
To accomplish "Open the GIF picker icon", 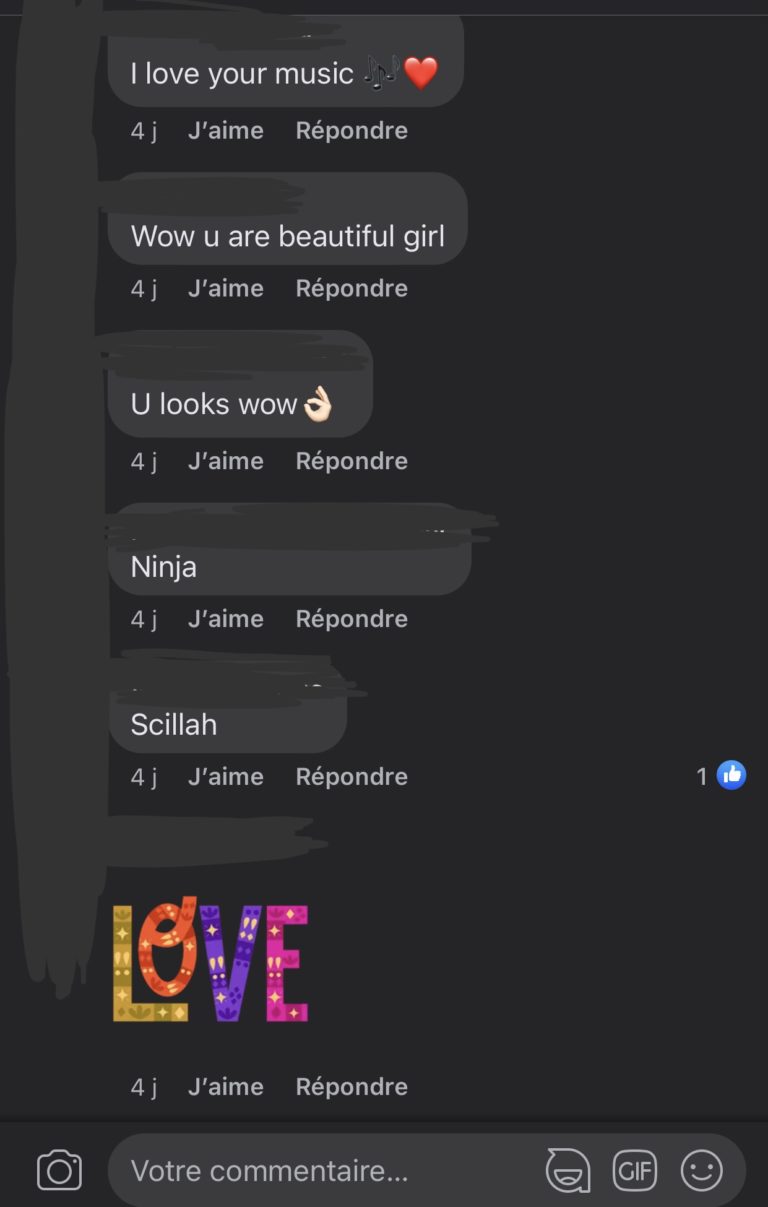I will (x=634, y=1170).
